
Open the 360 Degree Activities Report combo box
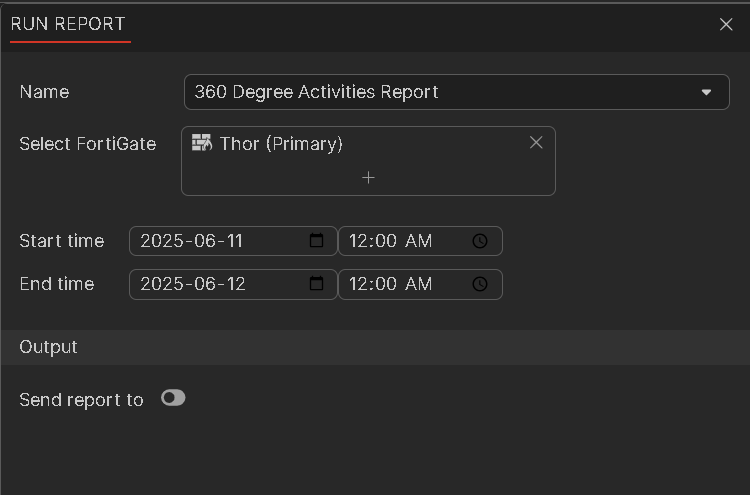point(440,92)
